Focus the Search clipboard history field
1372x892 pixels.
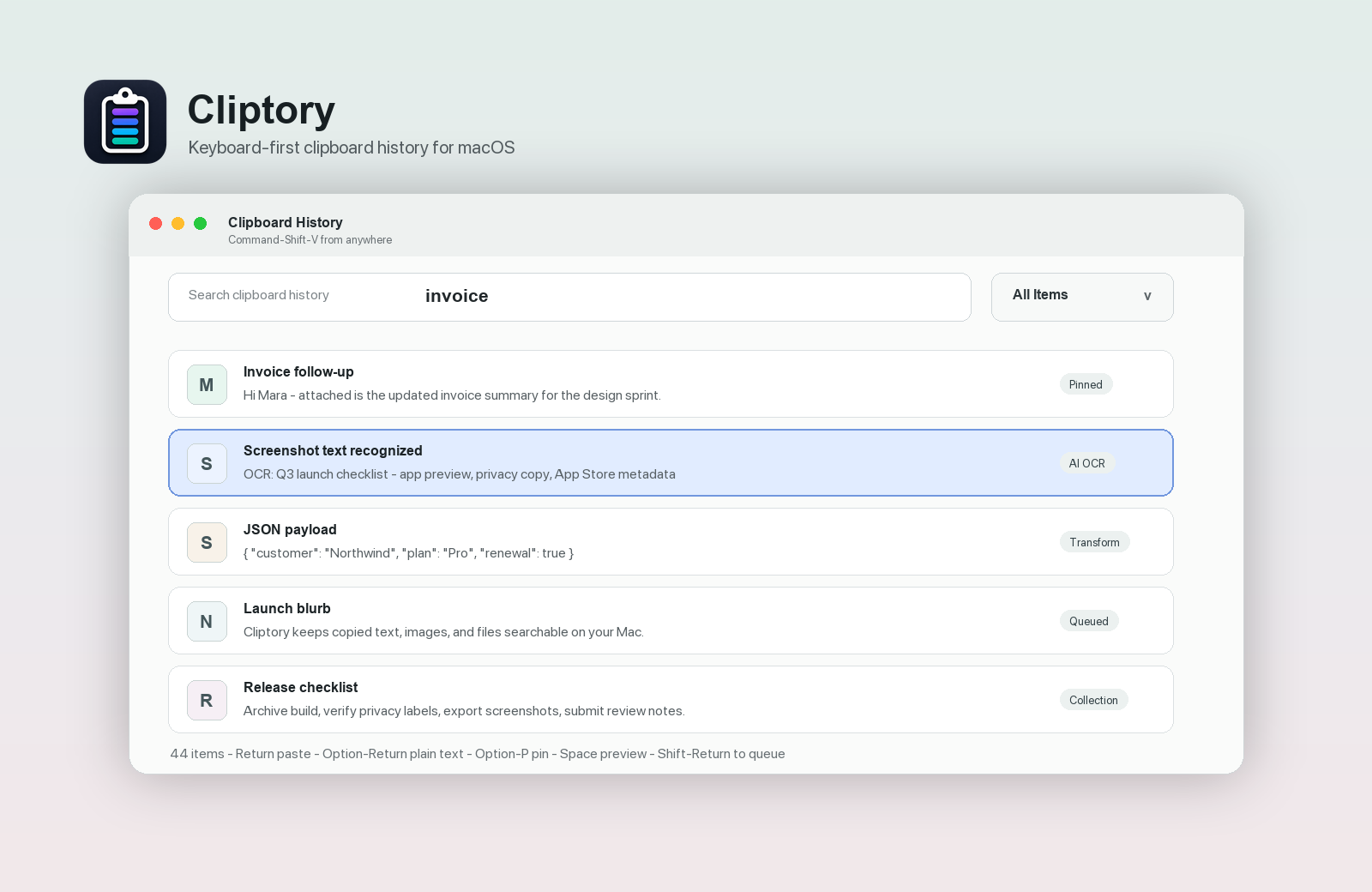tap(569, 297)
